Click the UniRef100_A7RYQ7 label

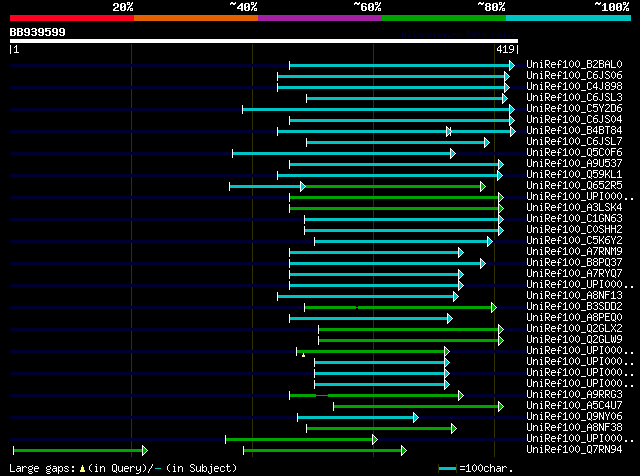click(x=574, y=274)
